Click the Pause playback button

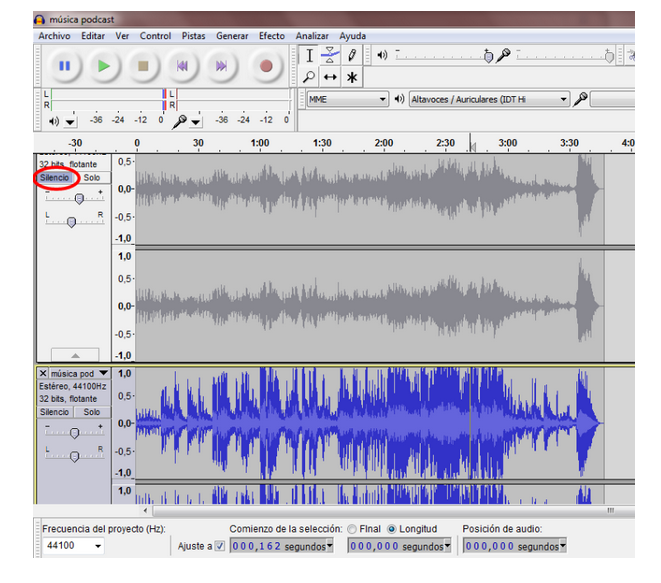point(65,67)
